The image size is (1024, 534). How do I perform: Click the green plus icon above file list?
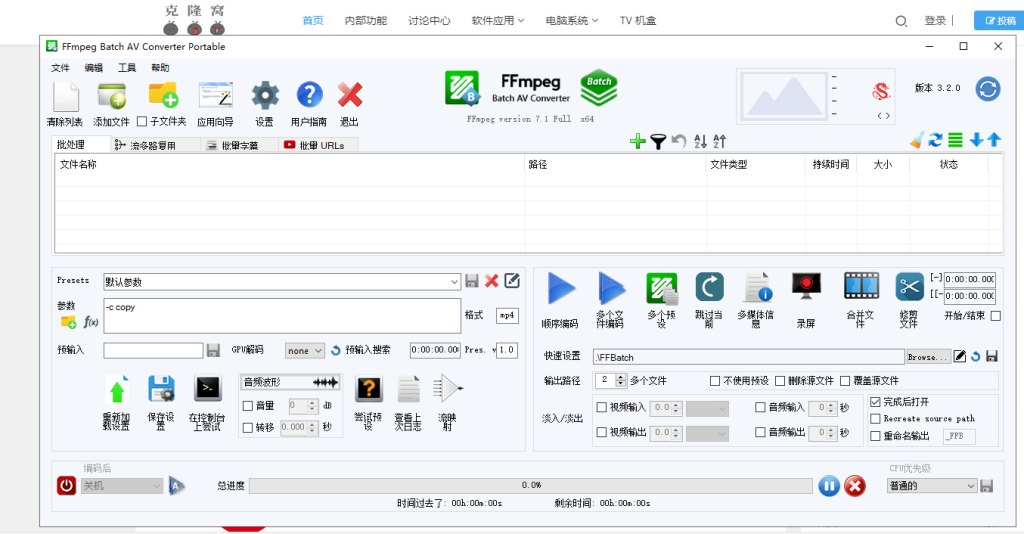tap(637, 141)
